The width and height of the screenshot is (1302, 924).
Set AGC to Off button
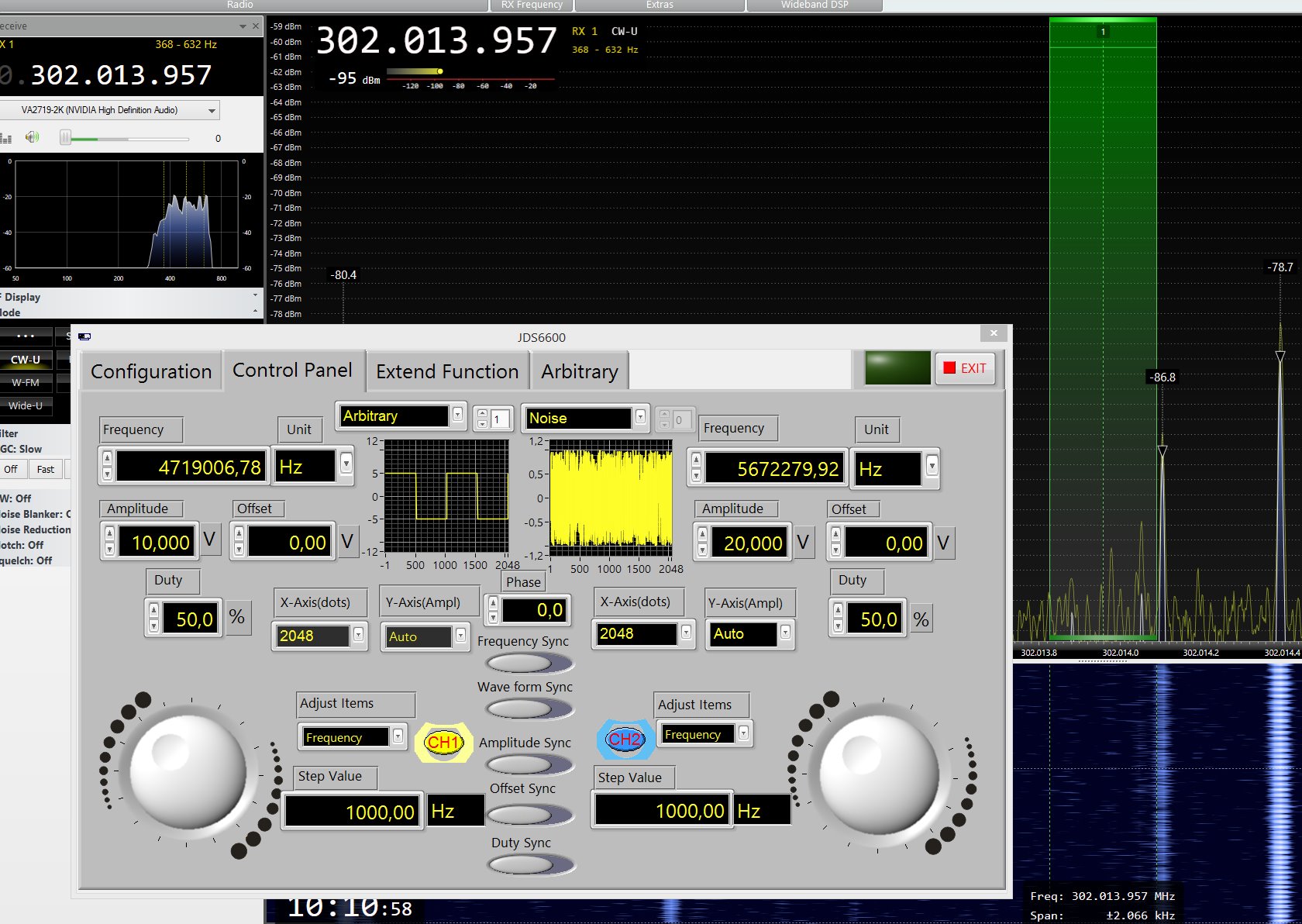point(12,469)
